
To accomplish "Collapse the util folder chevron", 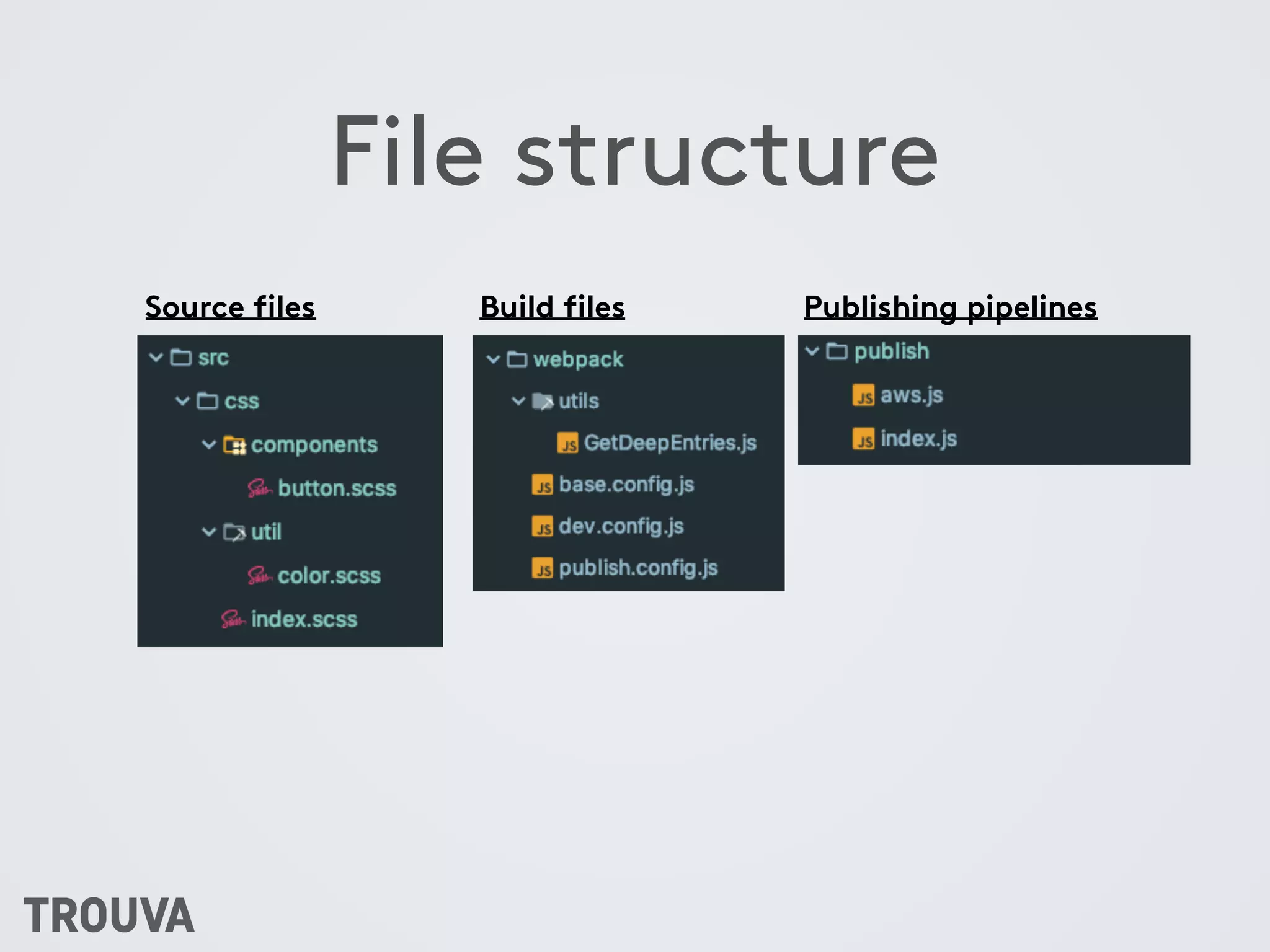I will coord(209,532).
